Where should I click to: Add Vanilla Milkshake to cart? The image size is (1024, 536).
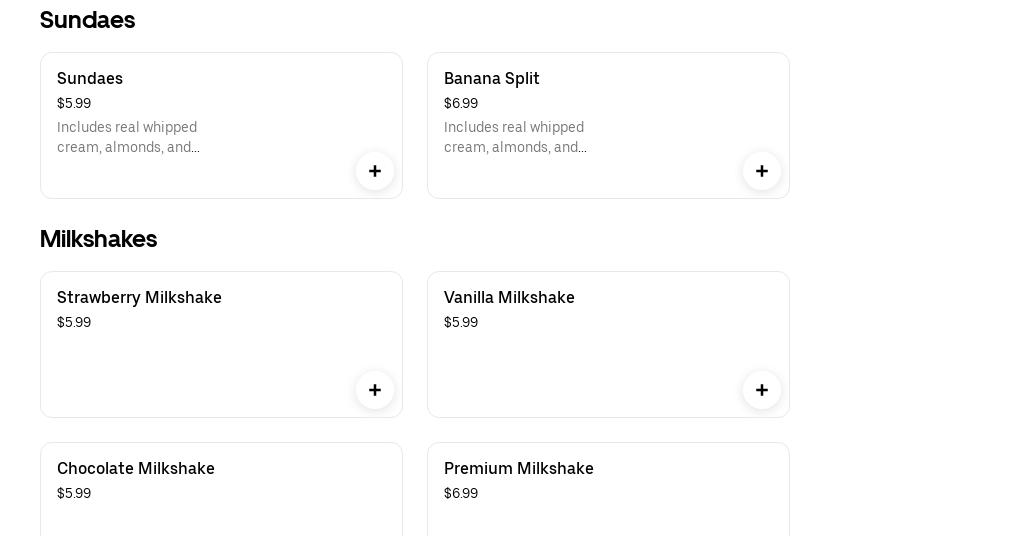[762, 390]
